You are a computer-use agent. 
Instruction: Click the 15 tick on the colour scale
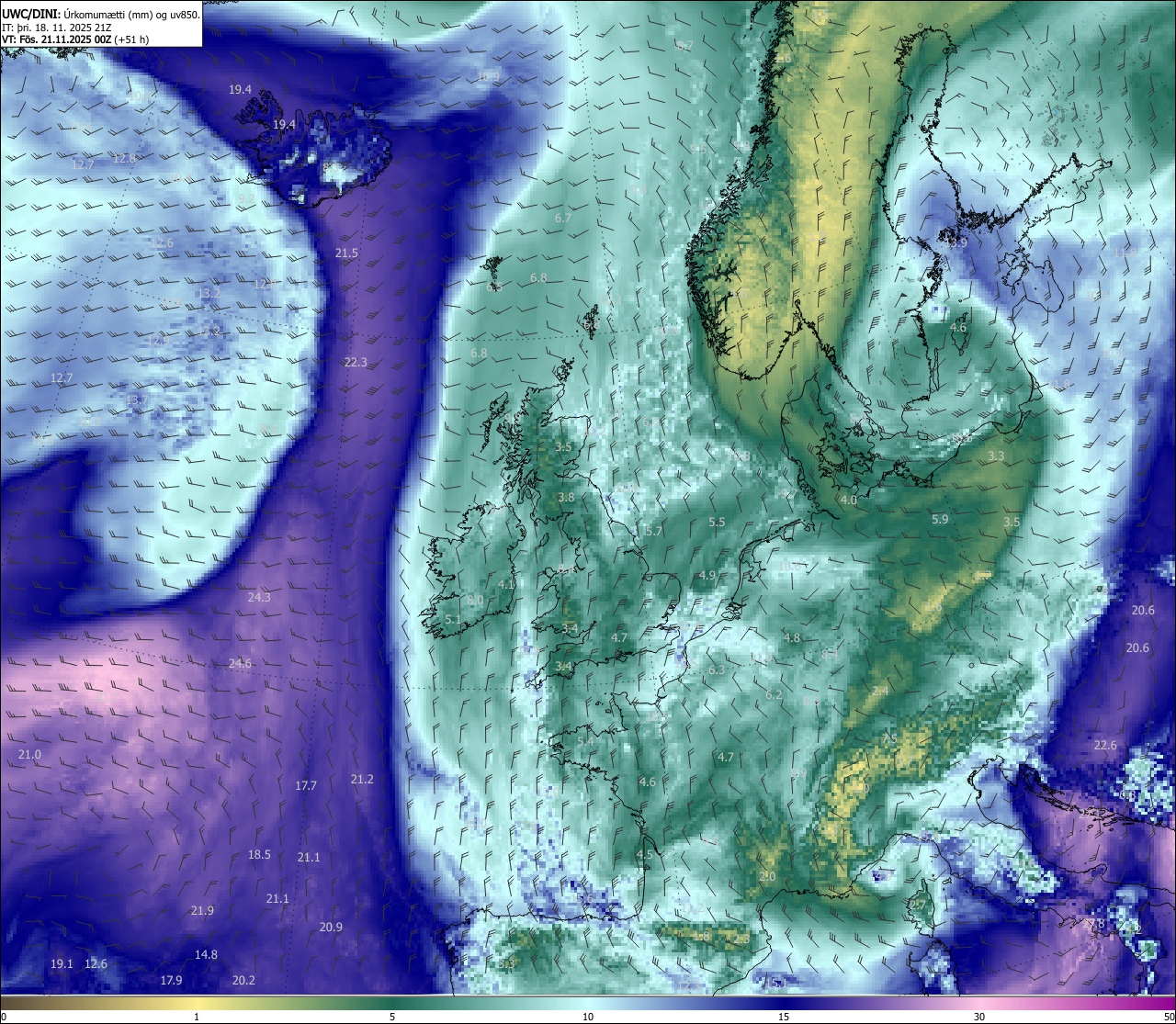tap(784, 1017)
